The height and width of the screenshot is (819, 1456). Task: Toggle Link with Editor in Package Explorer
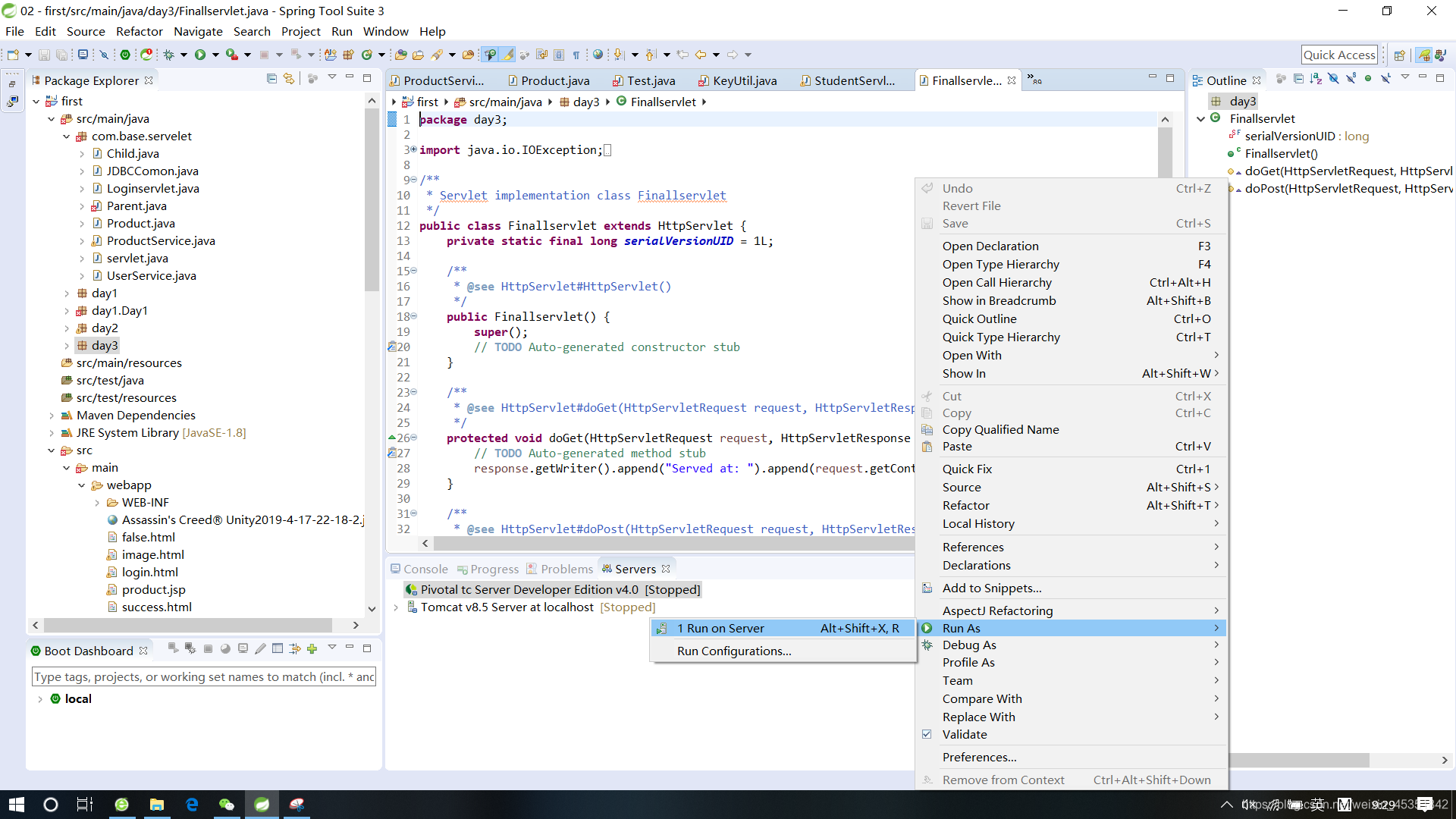(288, 78)
